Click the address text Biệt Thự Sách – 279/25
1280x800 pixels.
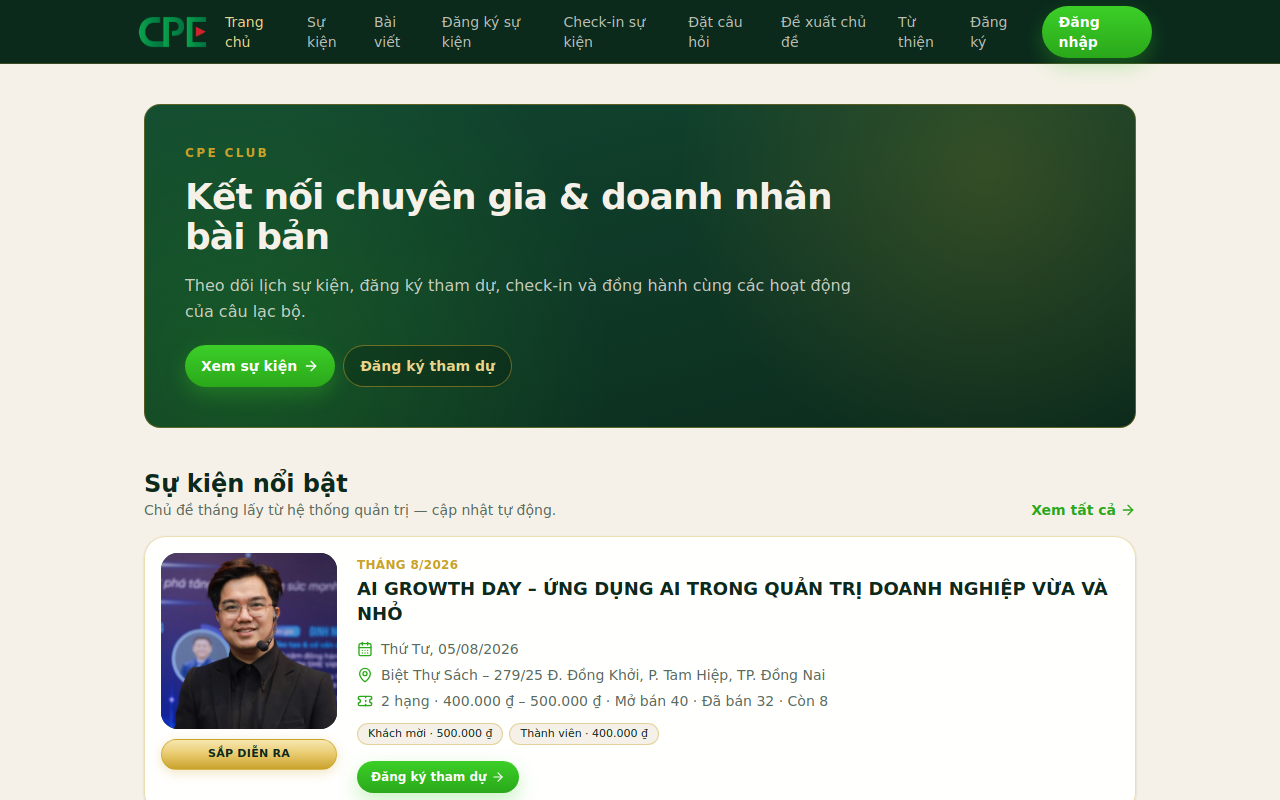tap(603, 675)
